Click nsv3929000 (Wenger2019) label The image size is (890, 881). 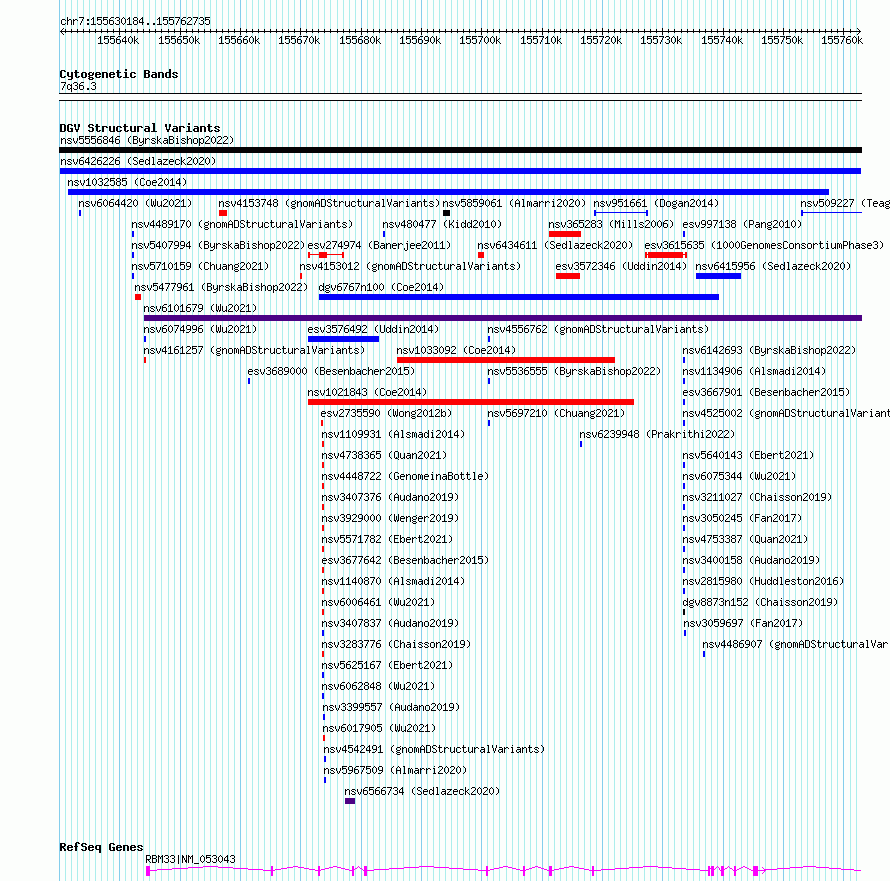(x=391, y=518)
